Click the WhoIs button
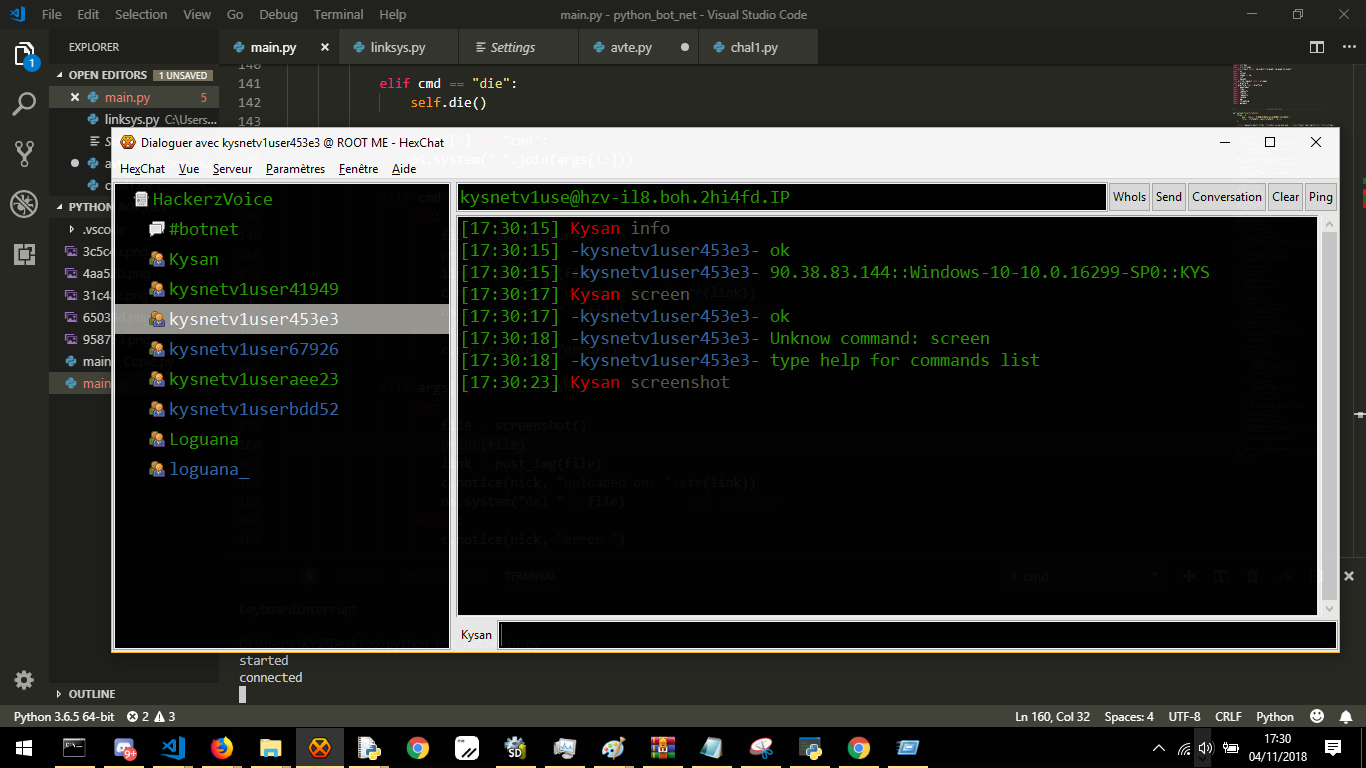 click(1129, 197)
